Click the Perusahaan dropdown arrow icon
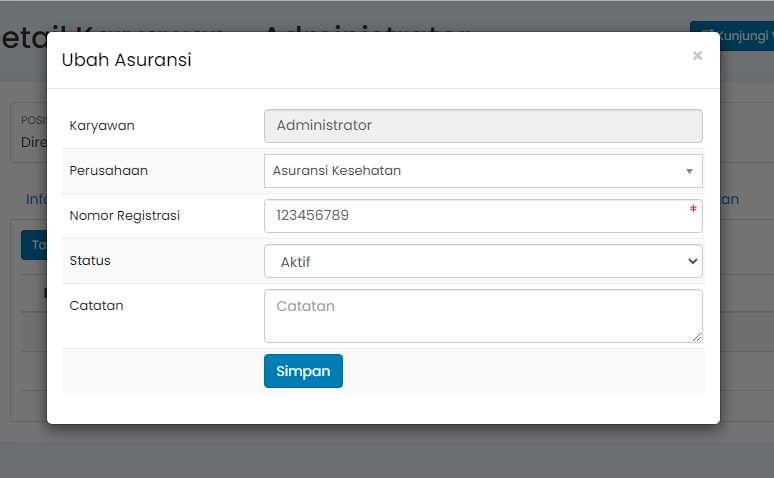Image resolution: width=774 pixels, height=478 pixels. click(689, 171)
